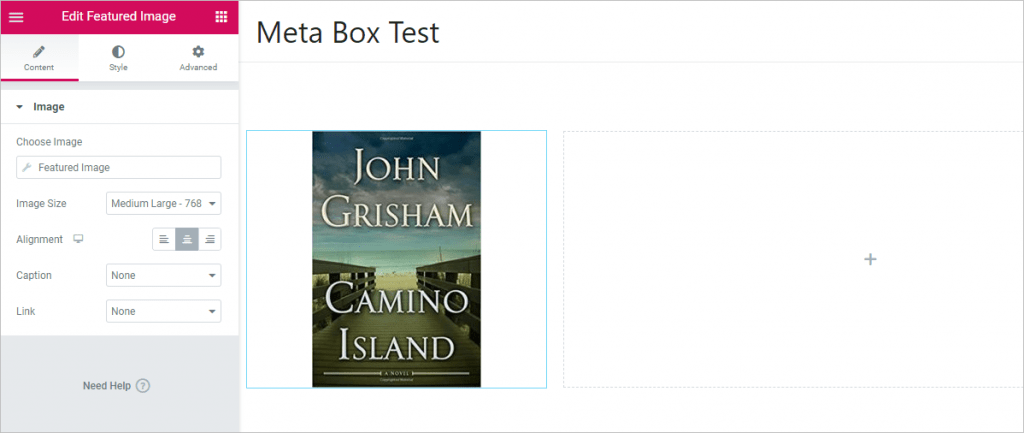Click the Need Help question mark icon
The width and height of the screenshot is (1024, 433).
(x=143, y=386)
